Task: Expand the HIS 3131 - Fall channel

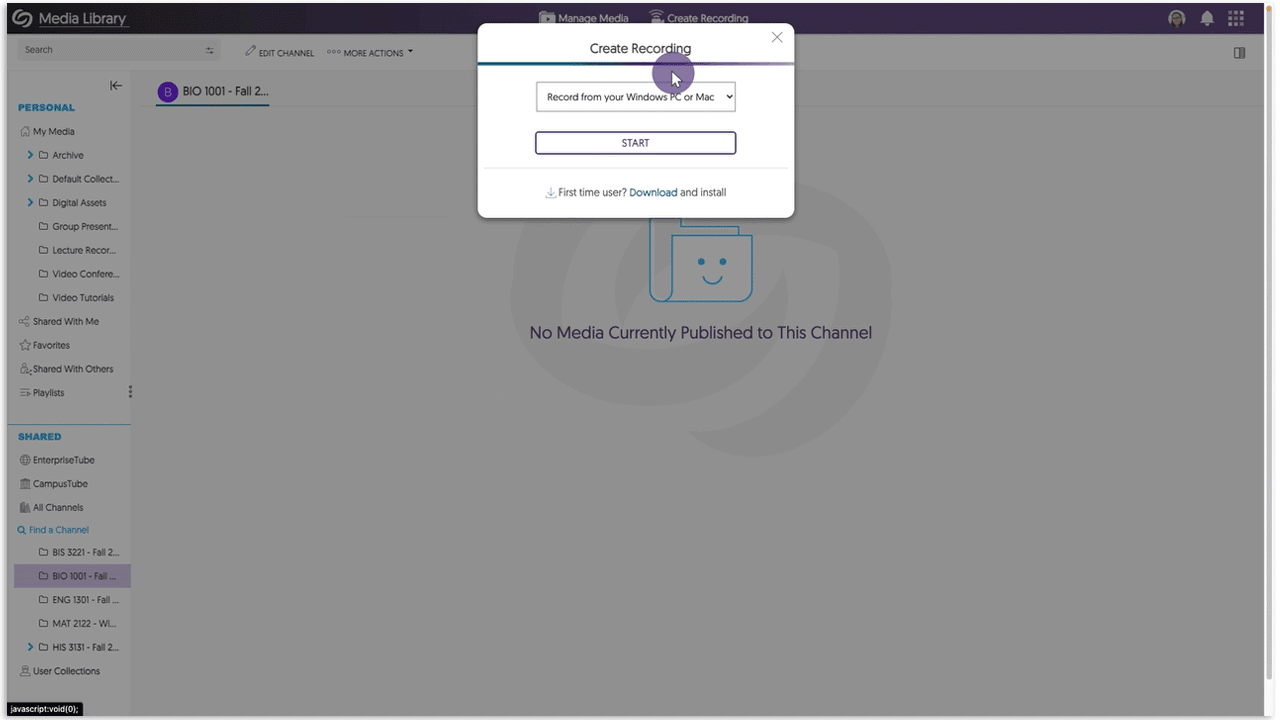Action: point(30,647)
